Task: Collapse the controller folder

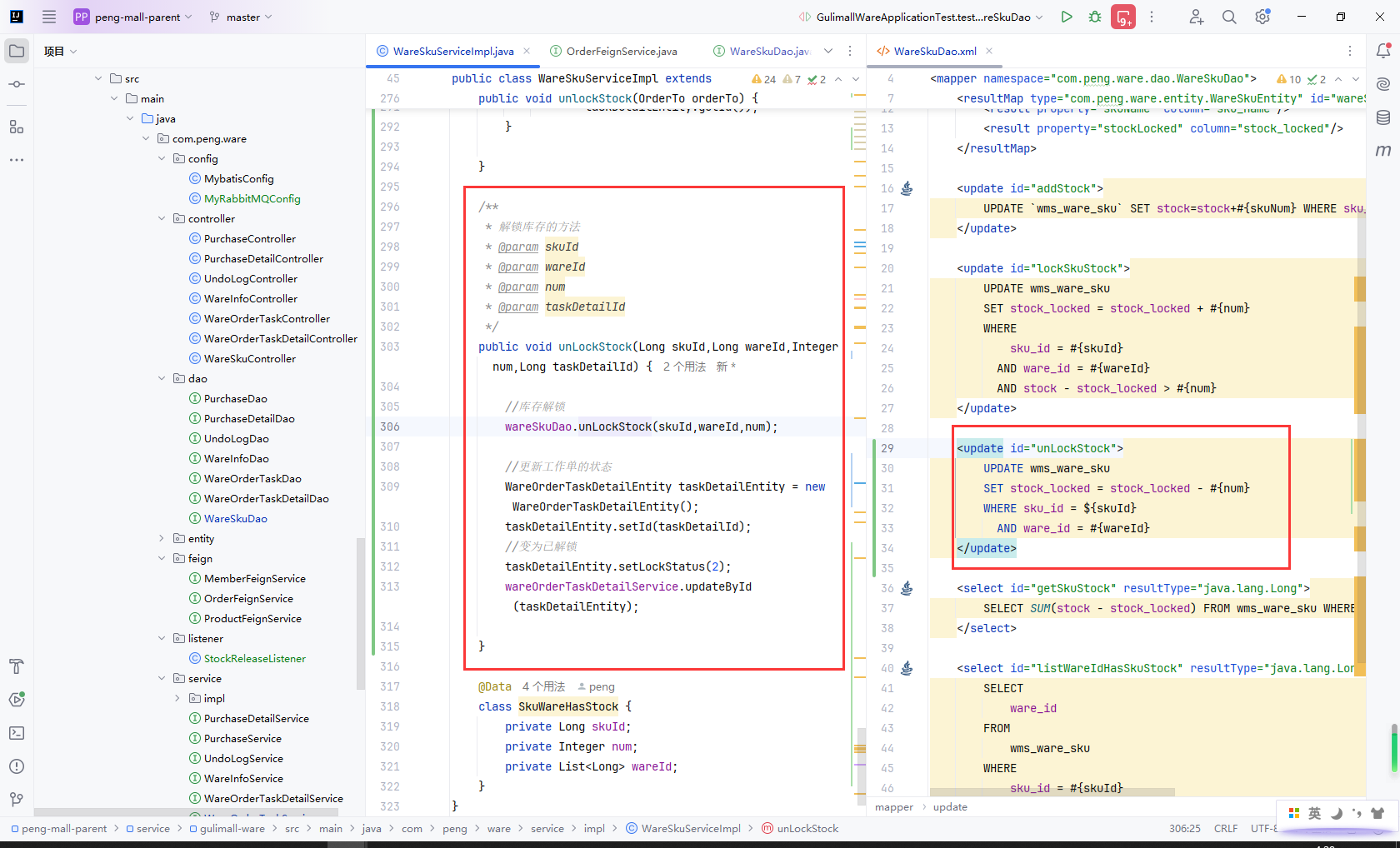Action: 162,218
